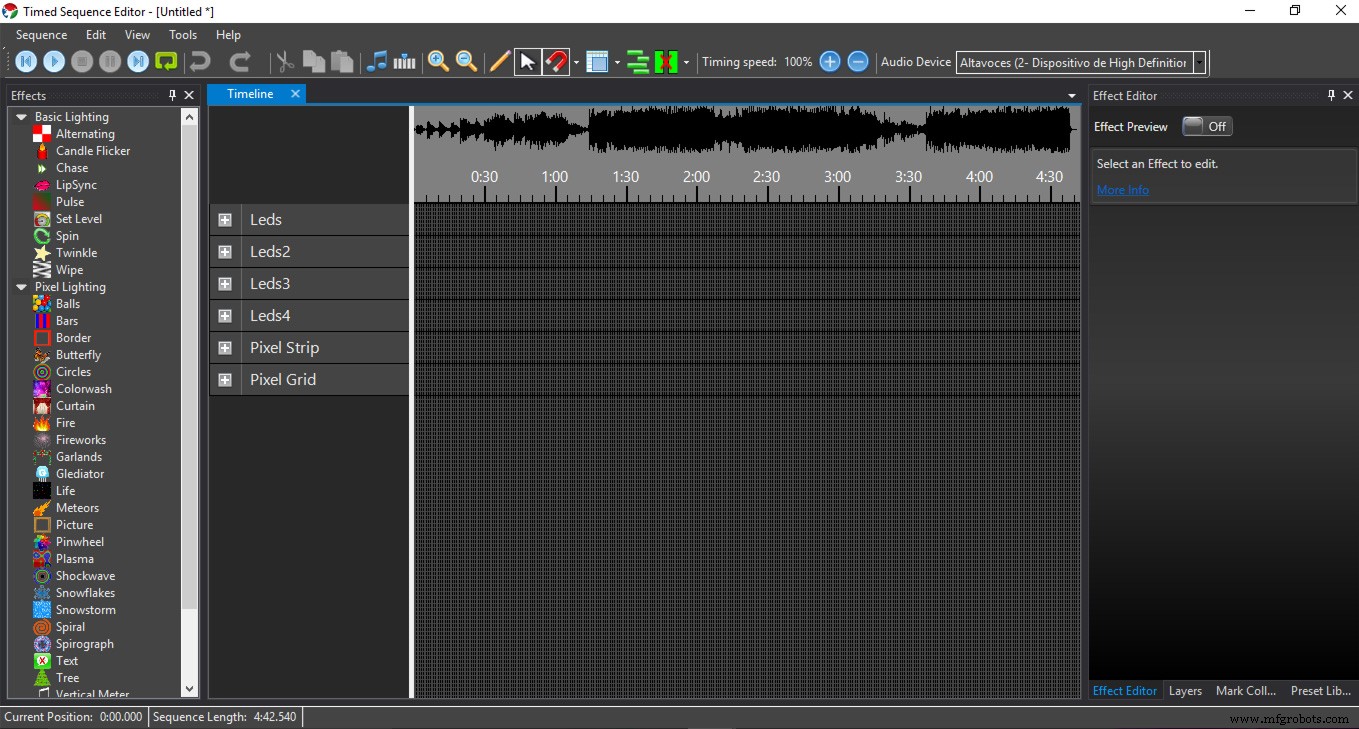Click the Play button in toolbar
Screen dimensions: 1359x729
[x=54, y=62]
